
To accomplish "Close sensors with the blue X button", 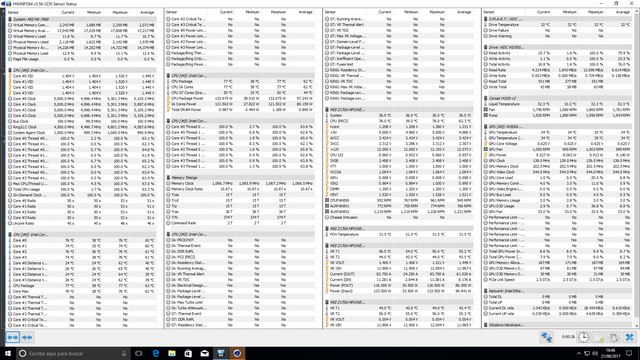I will pyautogui.click(x=629, y=337).
